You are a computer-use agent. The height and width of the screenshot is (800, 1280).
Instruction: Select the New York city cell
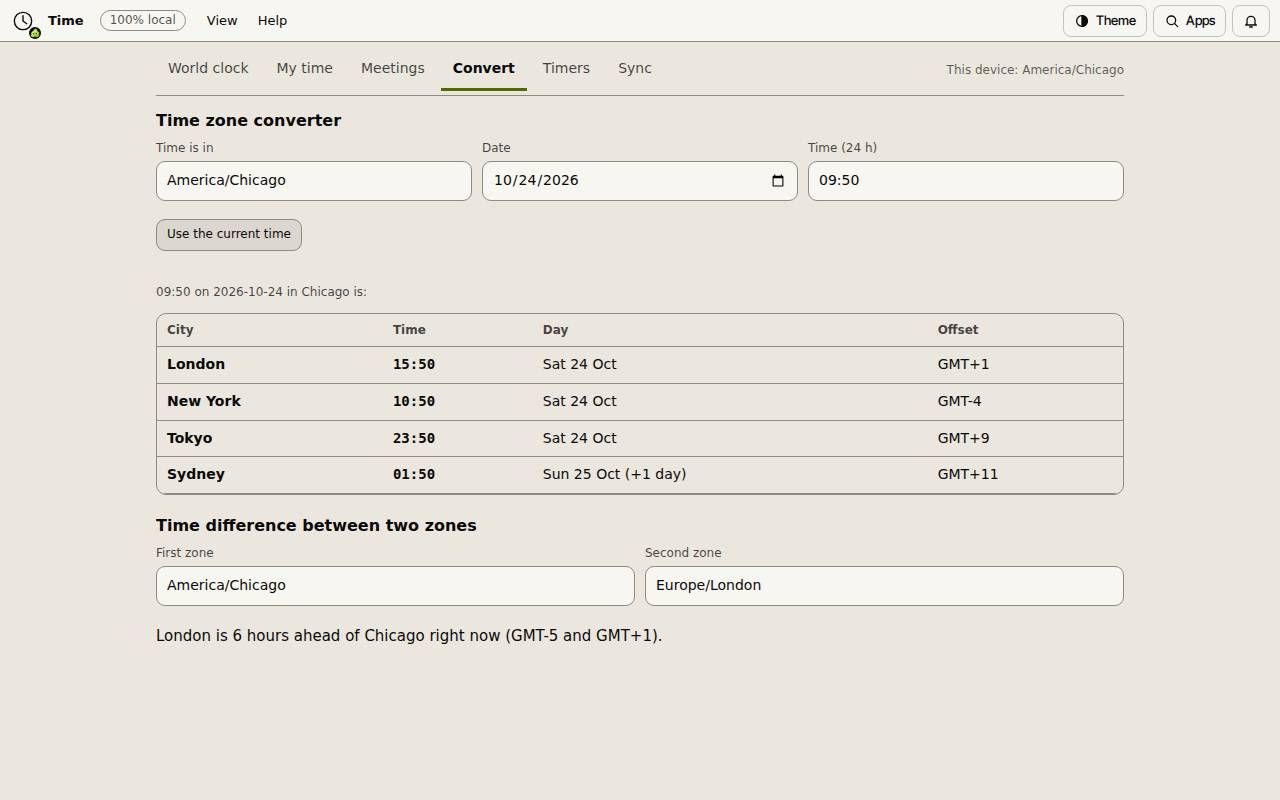204,401
